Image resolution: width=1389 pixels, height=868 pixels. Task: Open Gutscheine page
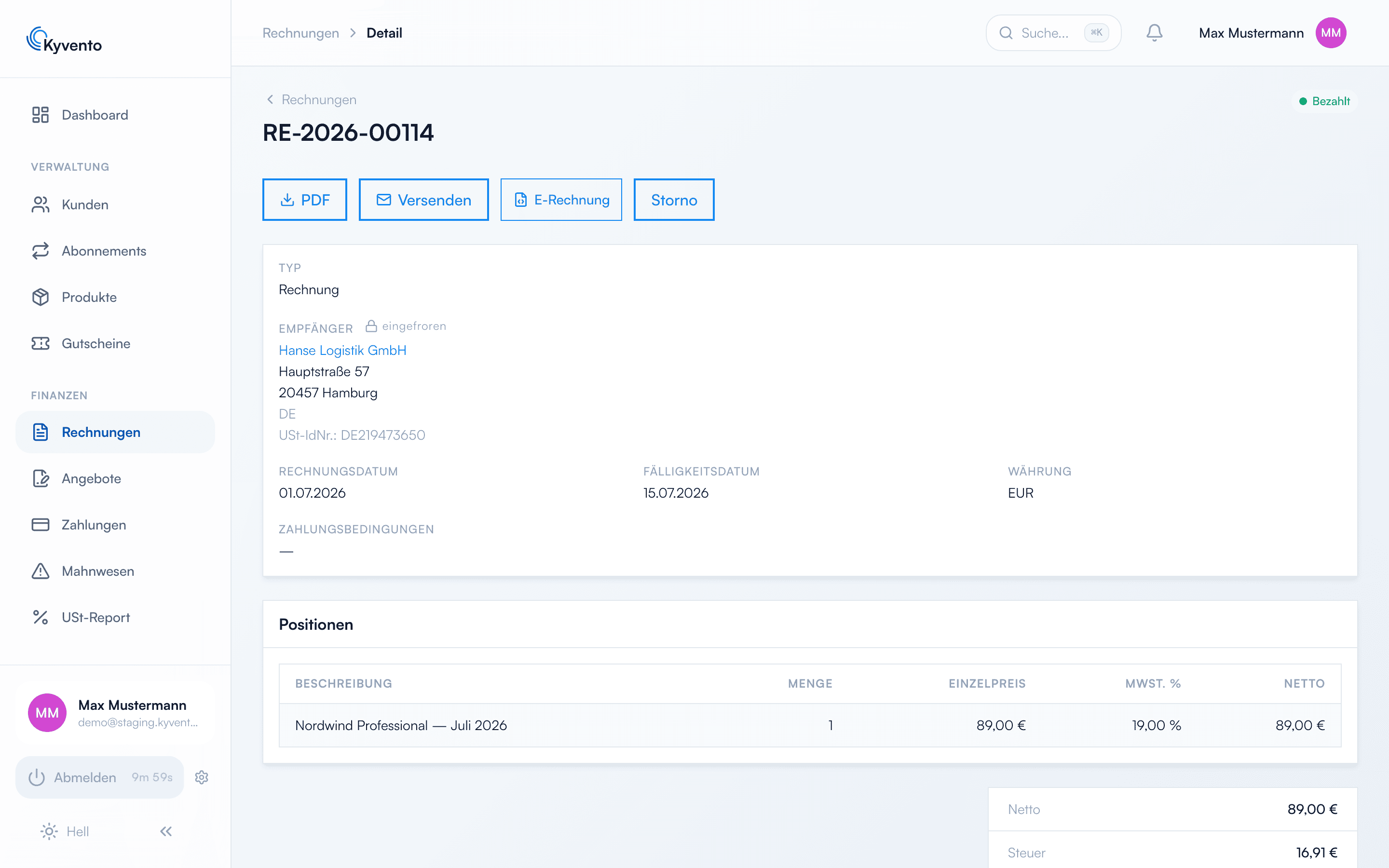click(115, 343)
